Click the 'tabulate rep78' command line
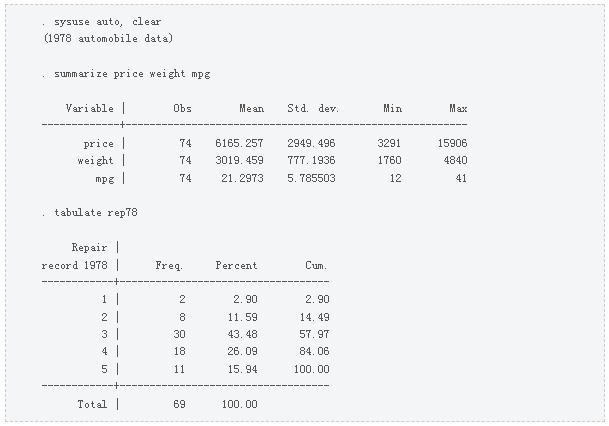This screenshot has height=426, width=609. coord(90,213)
